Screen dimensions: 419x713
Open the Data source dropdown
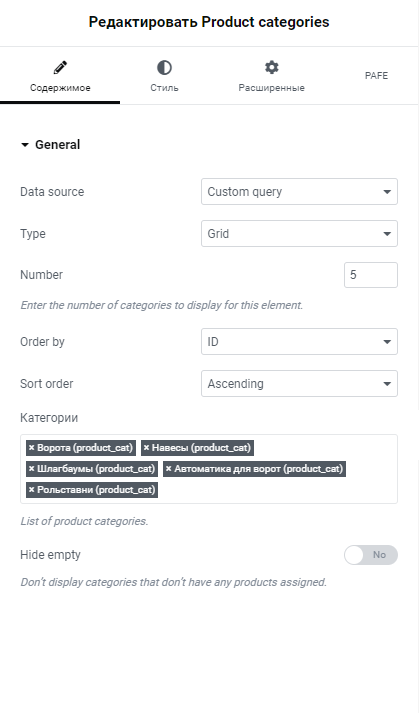[299, 191]
